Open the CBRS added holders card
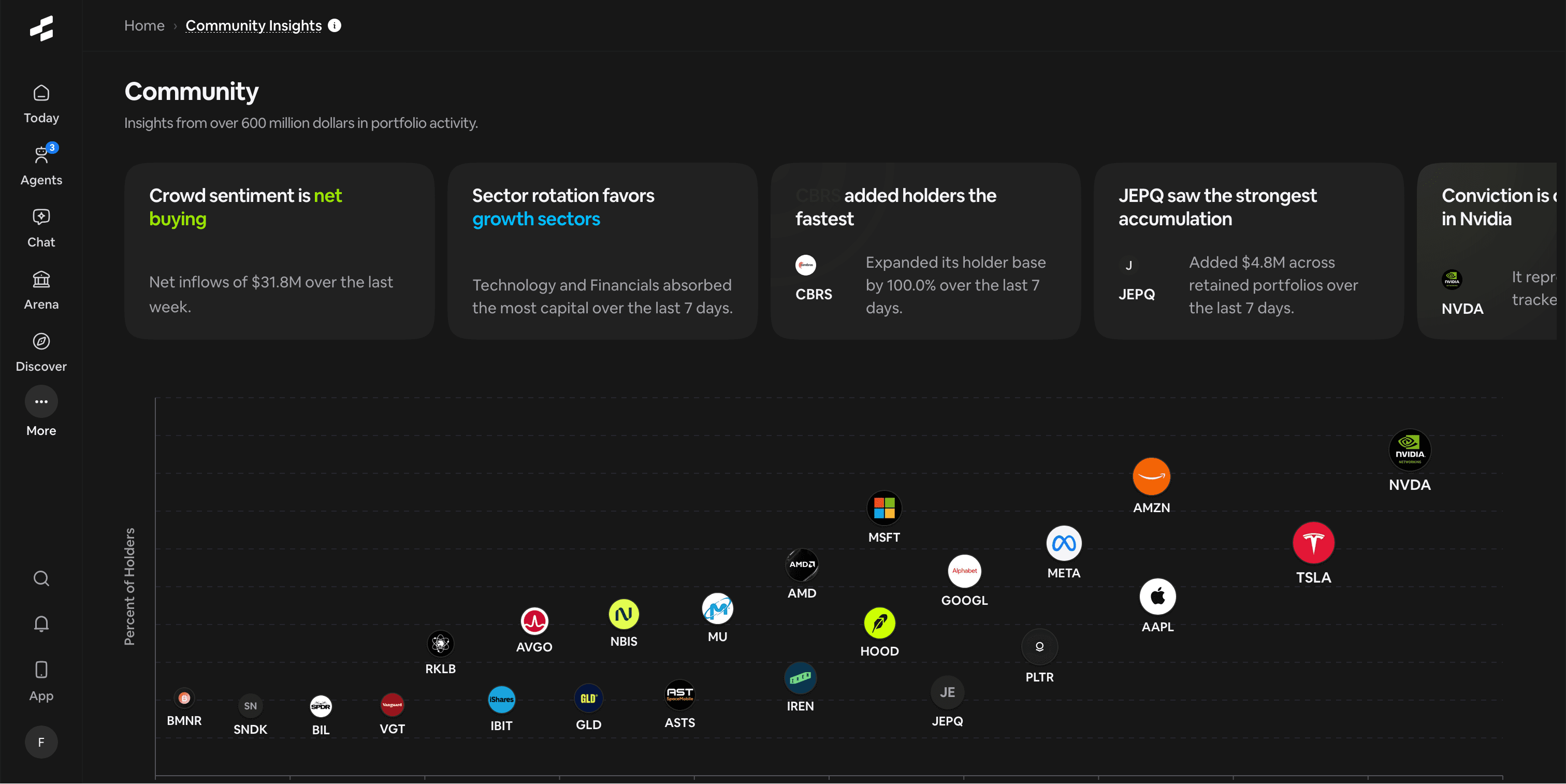The width and height of the screenshot is (1566, 784). [x=925, y=251]
